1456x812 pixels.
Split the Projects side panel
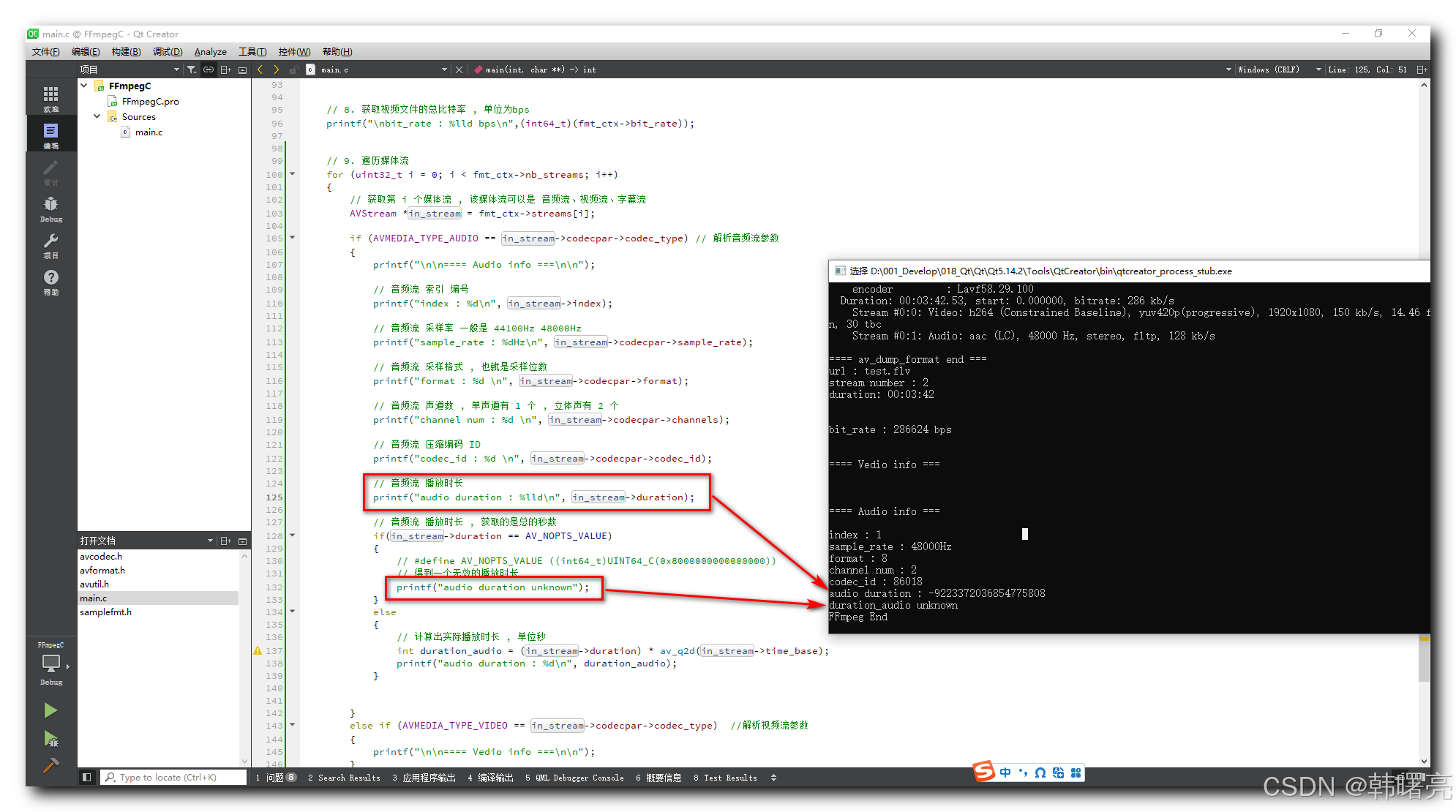[x=225, y=69]
